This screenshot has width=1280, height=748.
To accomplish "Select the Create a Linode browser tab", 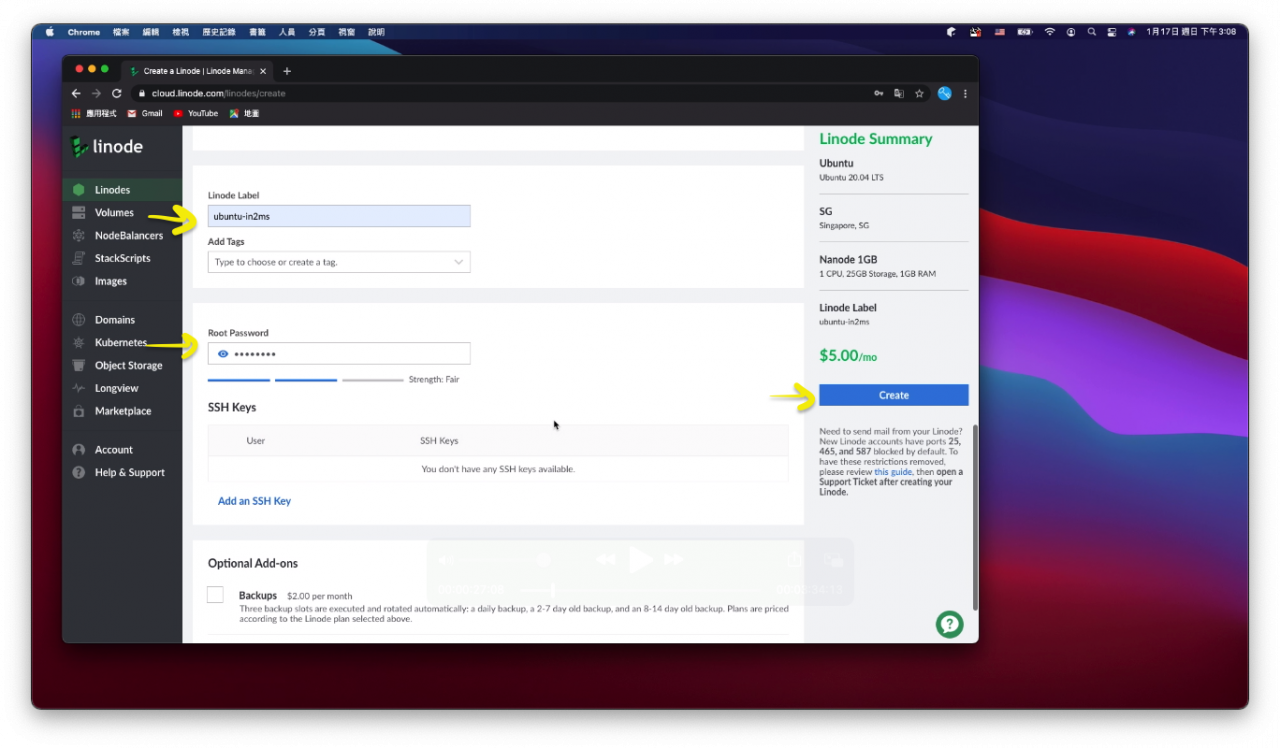I will [198, 71].
